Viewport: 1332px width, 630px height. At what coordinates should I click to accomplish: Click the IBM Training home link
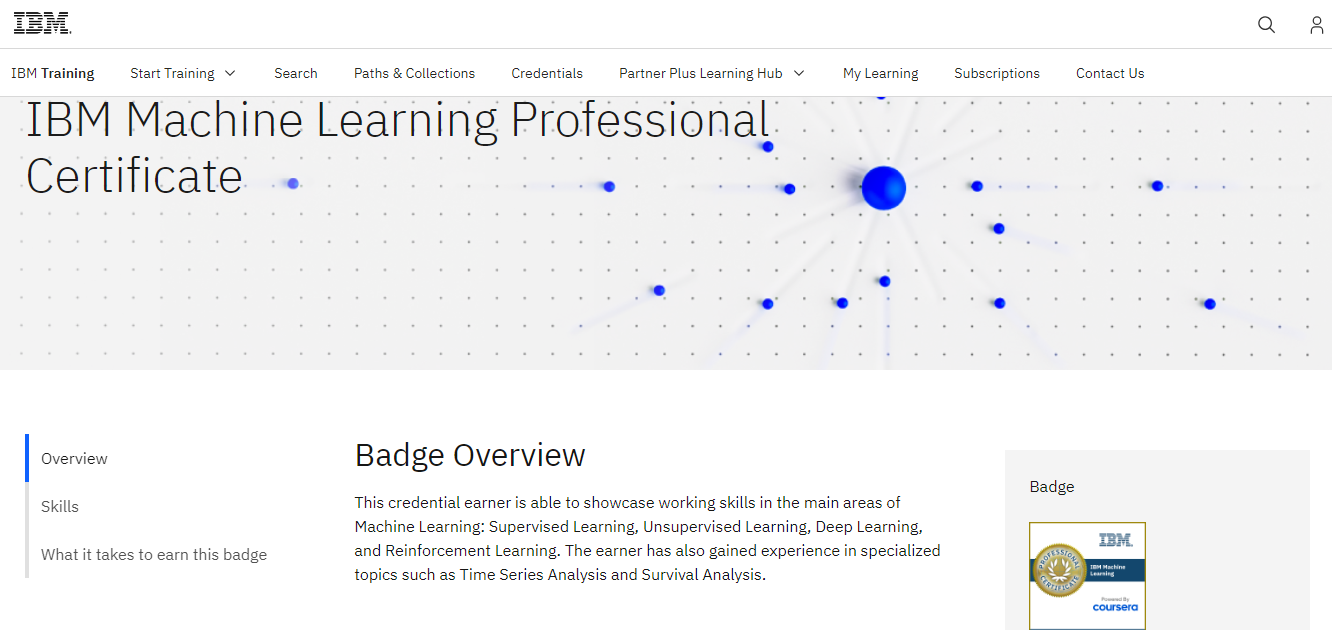pos(53,73)
